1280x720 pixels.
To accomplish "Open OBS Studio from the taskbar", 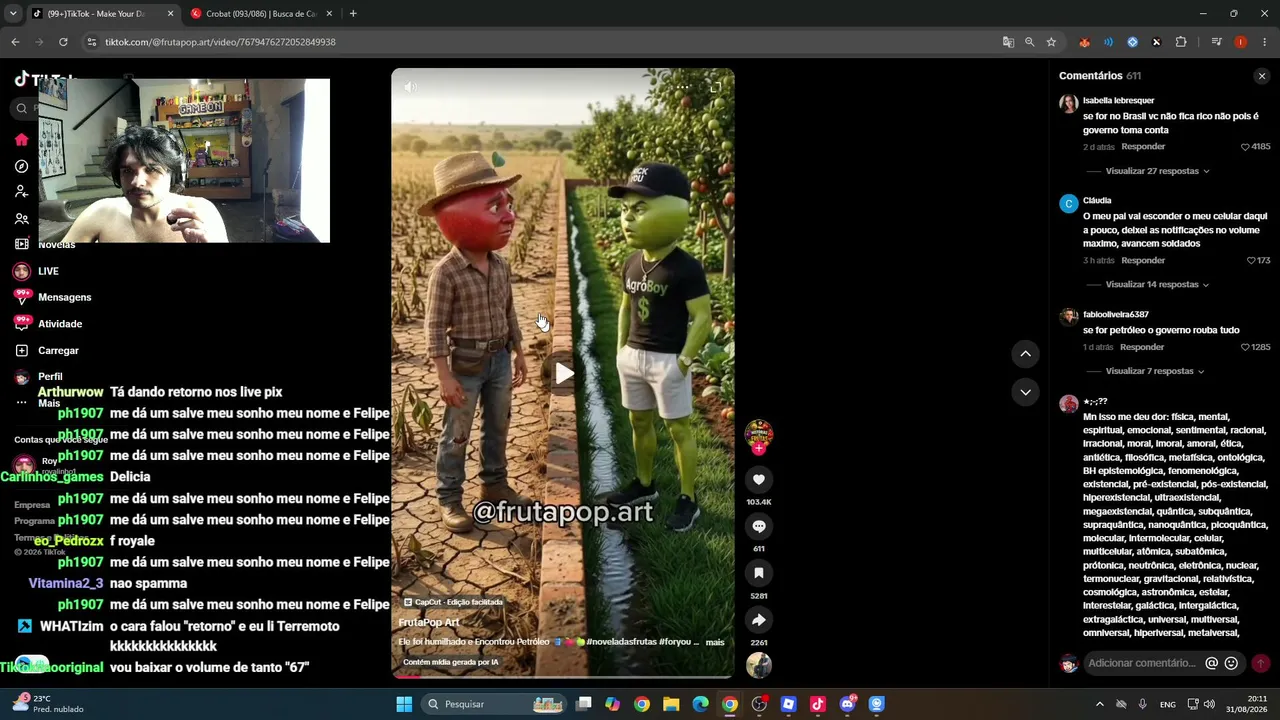I will (x=759, y=704).
